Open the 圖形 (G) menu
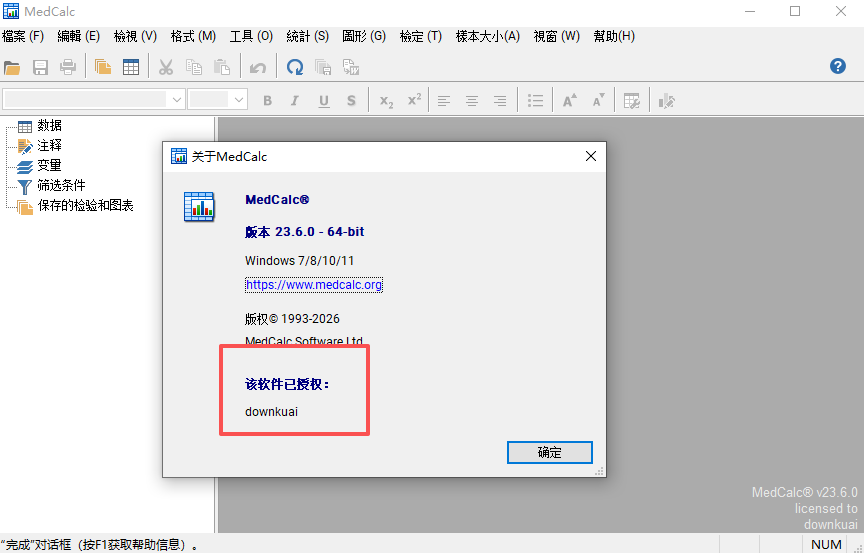 (x=364, y=36)
